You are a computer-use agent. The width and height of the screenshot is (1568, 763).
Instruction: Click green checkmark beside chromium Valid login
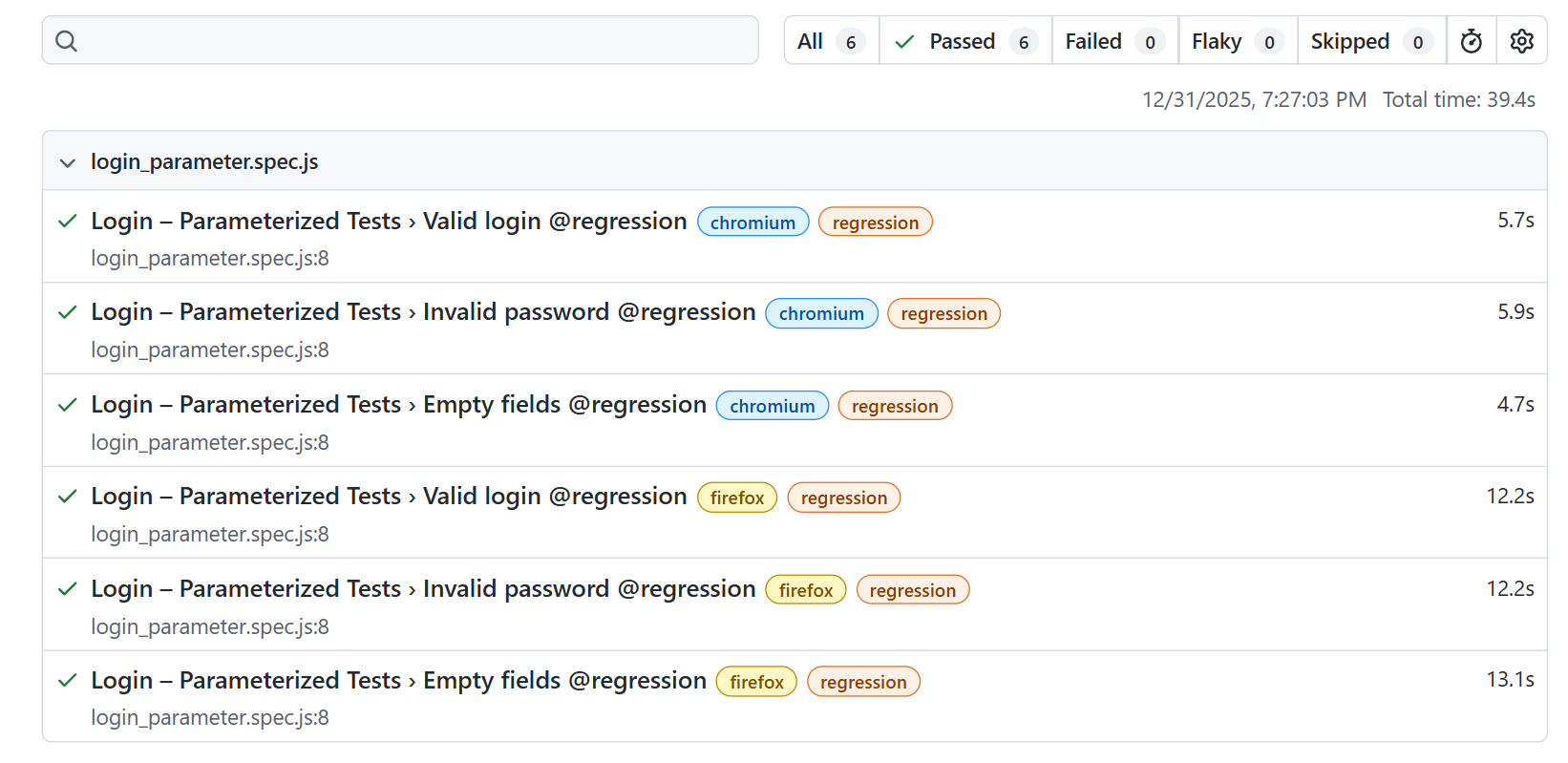68,222
